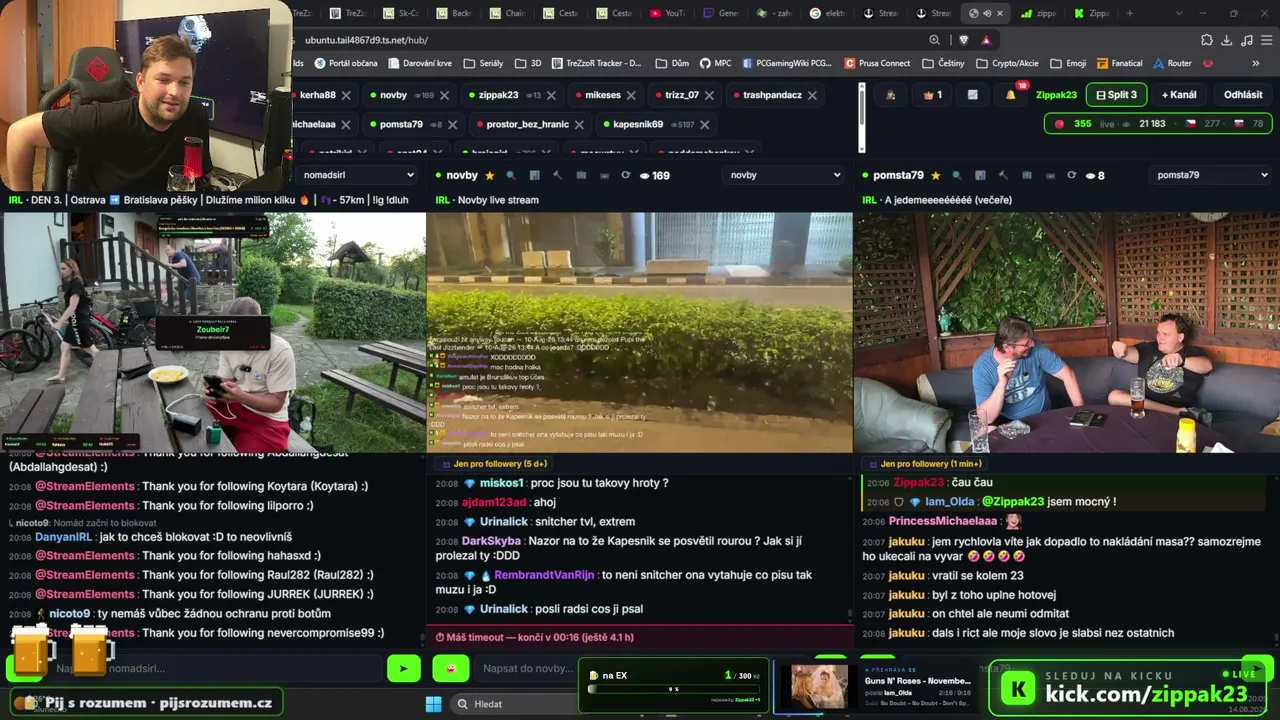Click the hammer icon in pomsta79 header
The width and height of the screenshot is (1280, 720).
[x=1003, y=175]
